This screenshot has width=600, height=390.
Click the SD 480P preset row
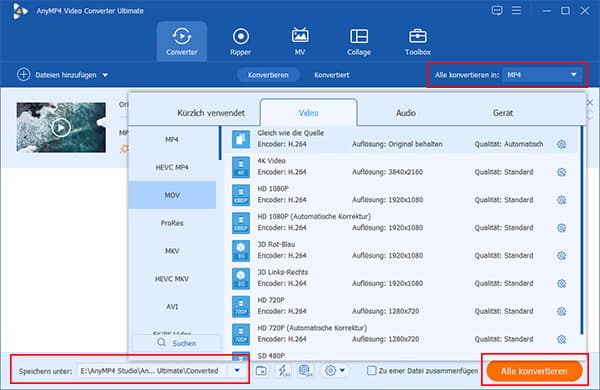coord(402,356)
